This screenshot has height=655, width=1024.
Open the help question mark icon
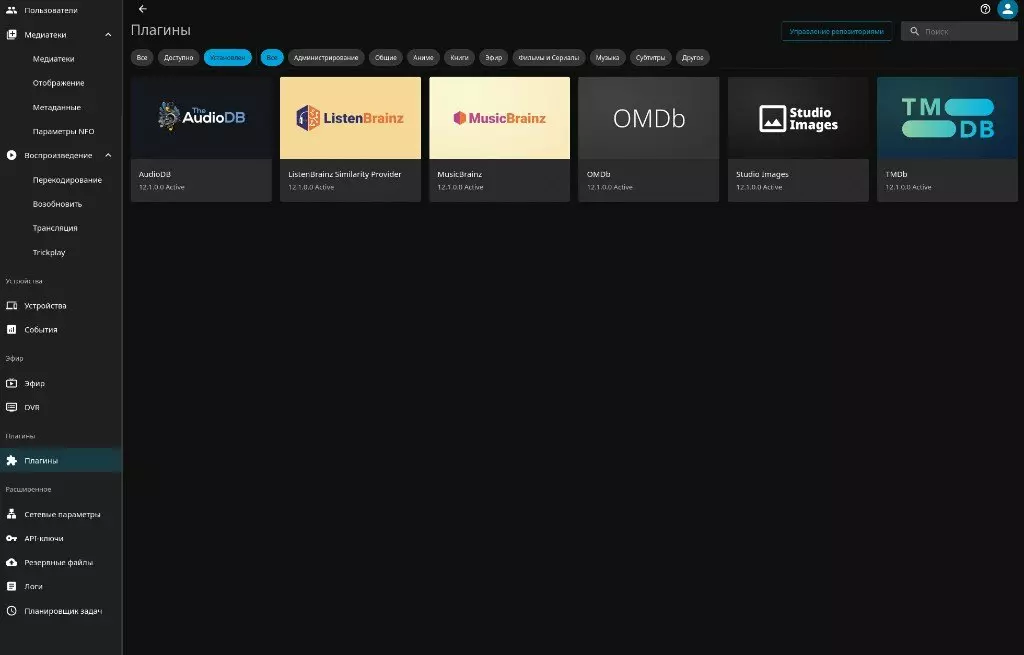coord(985,9)
